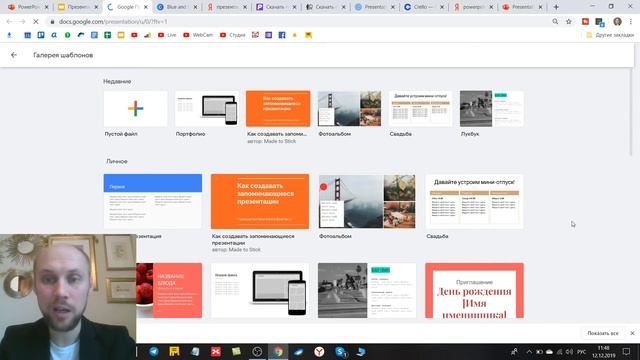Create a blank Пустой файл presentation
Viewport: 640px width, 360px height.
pyautogui.click(x=136, y=109)
